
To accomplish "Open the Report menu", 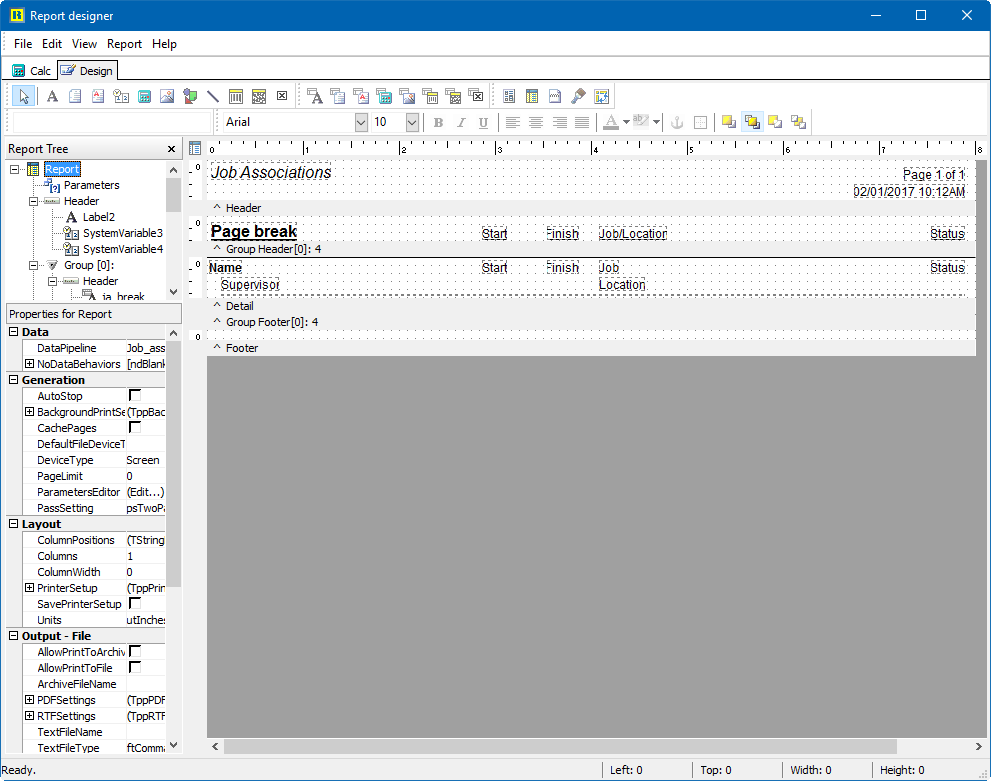I will tap(124, 44).
